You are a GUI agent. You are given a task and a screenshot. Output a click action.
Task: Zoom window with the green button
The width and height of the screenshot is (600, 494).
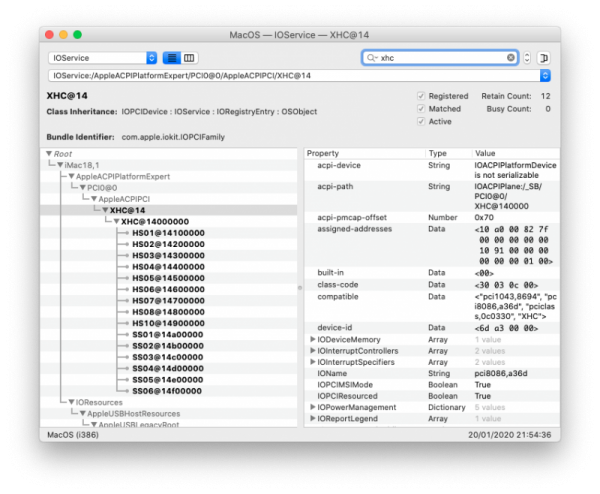click(78, 35)
